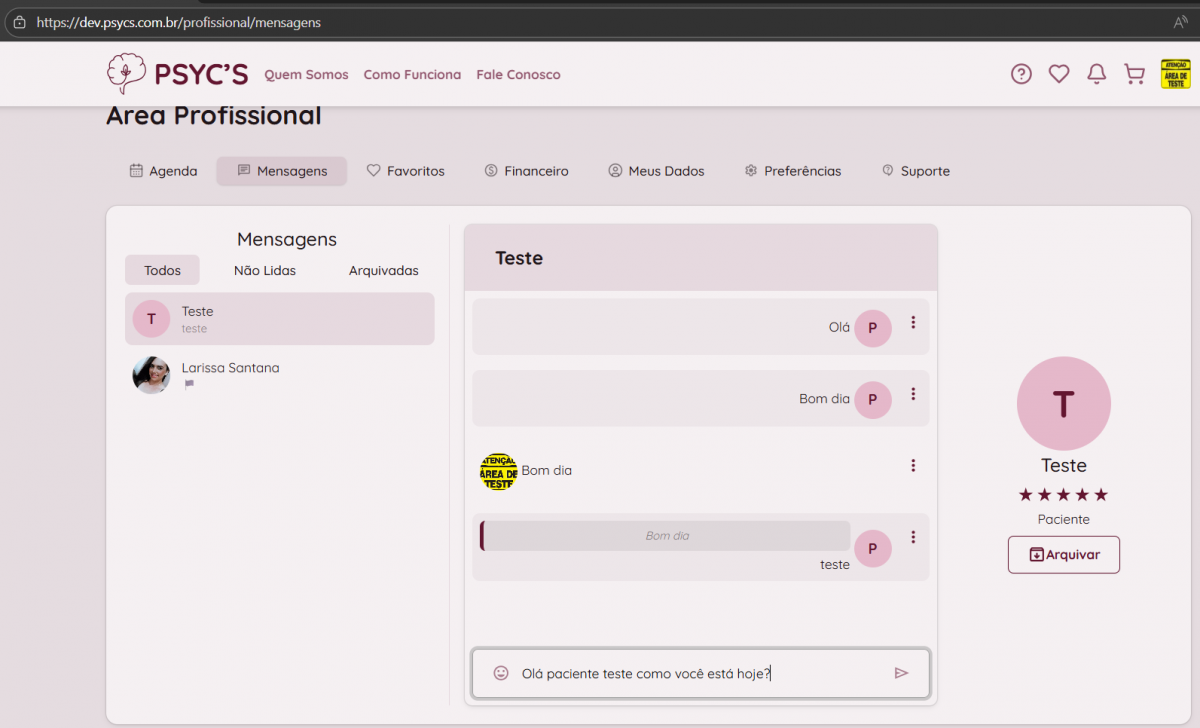Open options menu for "teste" reply message
This screenshot has height=728, width=1200.
[913, 537]
